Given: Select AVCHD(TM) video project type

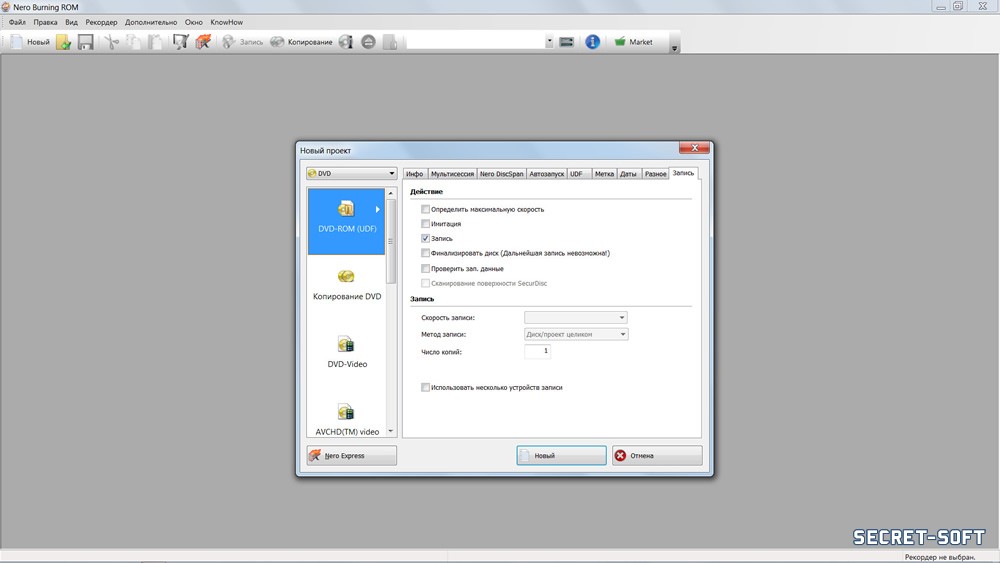Looking at the screenshot, I should click(x=346, y=421).
